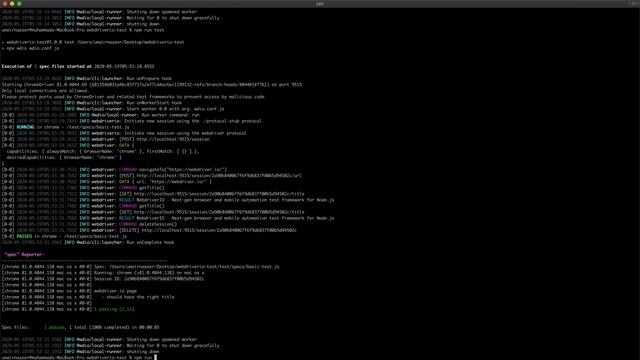Click the 'Start worker 0-0 with arg' line

point(113,109)
